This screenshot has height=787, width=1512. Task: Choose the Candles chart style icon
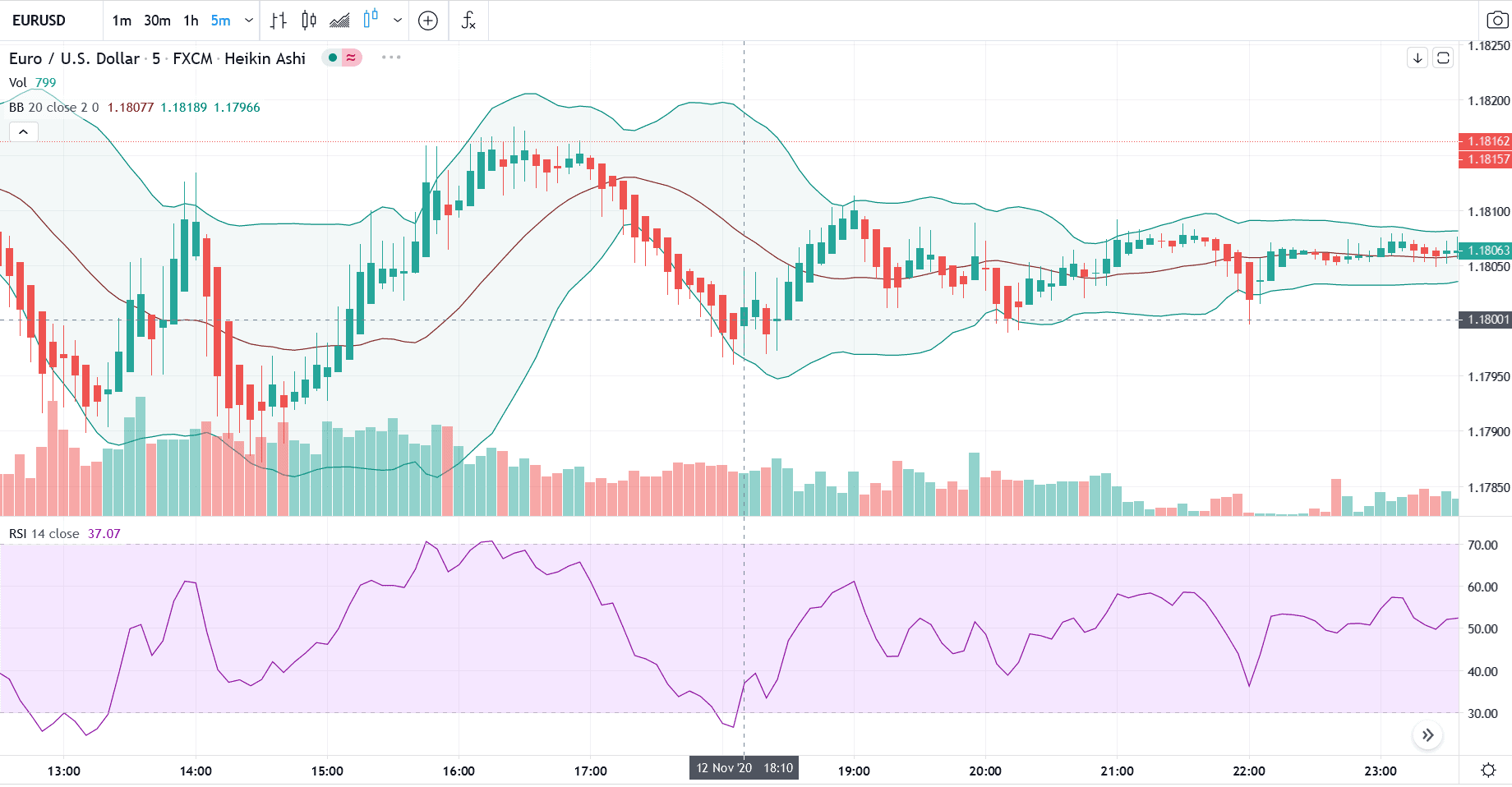pyautogui.click(x=309, y=21)
